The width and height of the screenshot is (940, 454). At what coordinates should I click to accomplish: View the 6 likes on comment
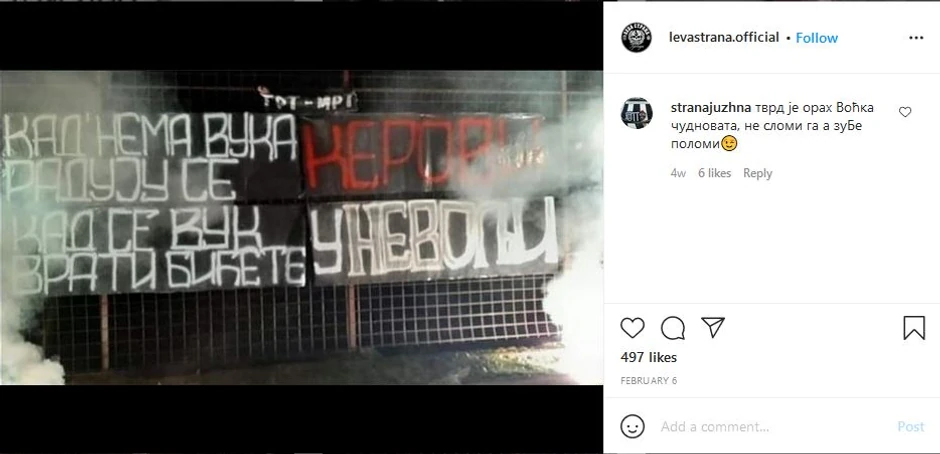715,173
